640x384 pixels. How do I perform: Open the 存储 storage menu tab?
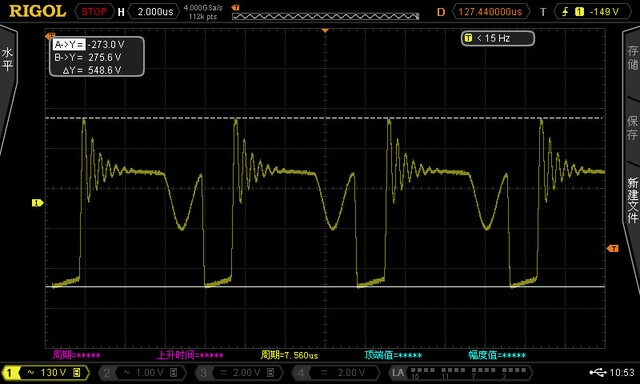click(x=632, y=58)
